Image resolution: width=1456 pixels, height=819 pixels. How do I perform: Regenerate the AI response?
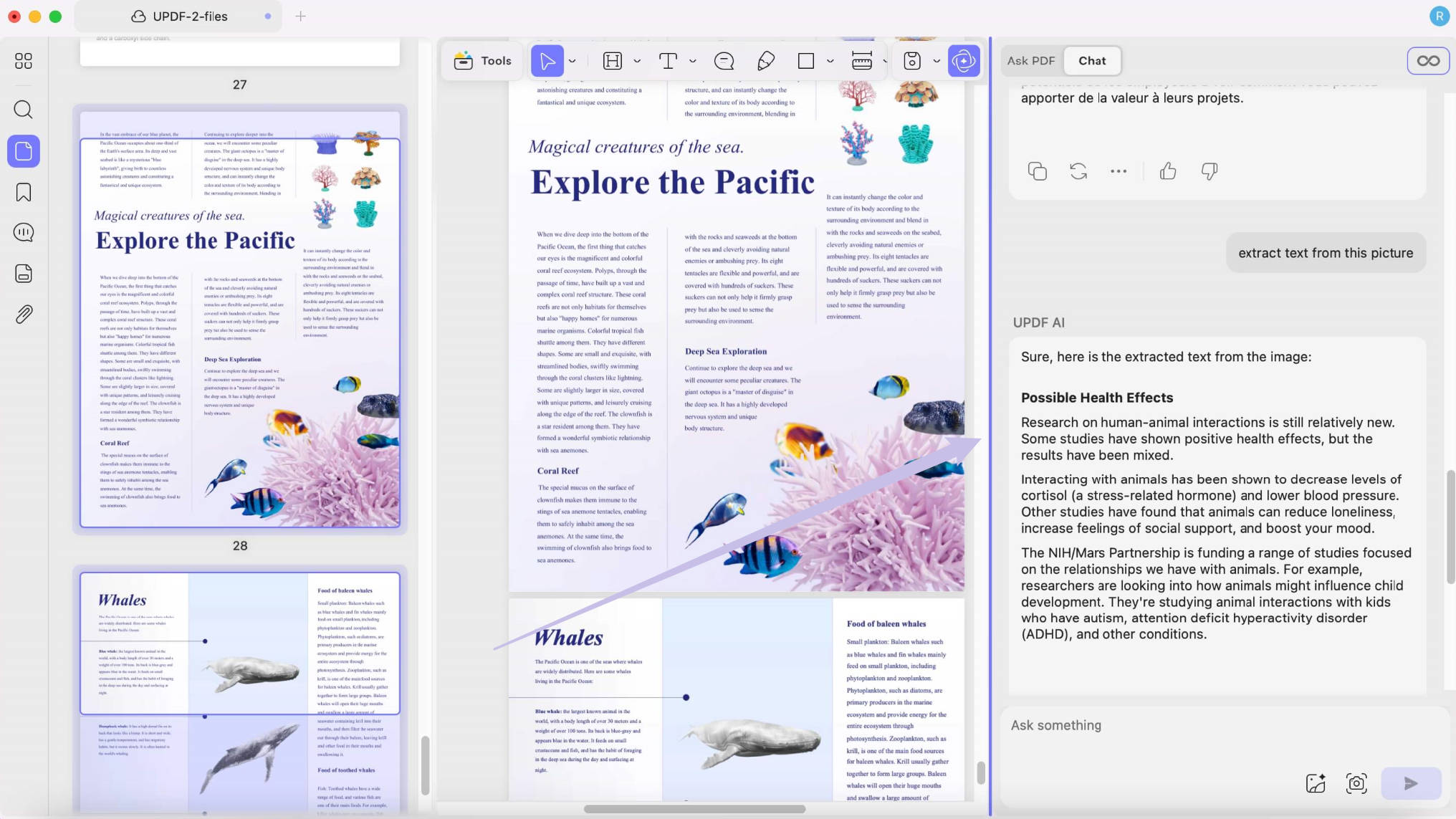[x=1078, y=171]
